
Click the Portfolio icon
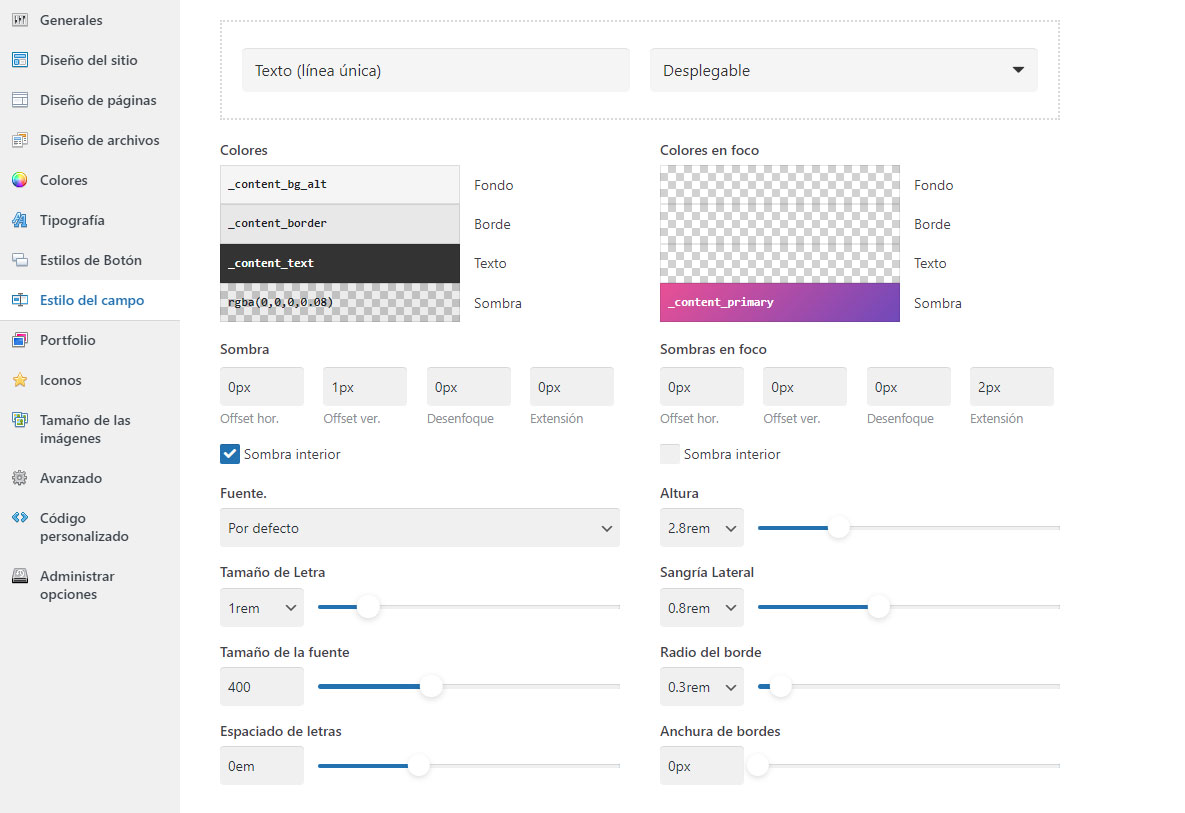coord(20,341)
